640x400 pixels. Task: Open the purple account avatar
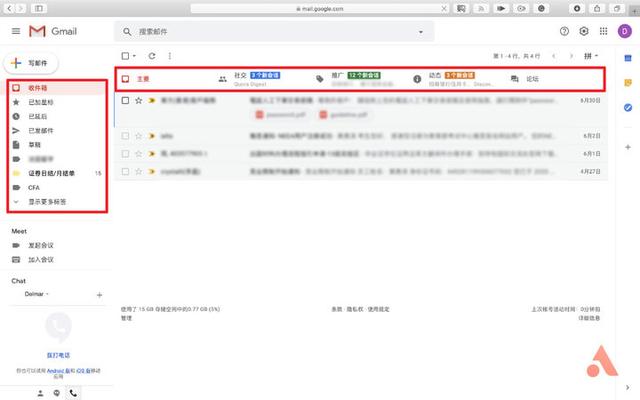[624, 31]
